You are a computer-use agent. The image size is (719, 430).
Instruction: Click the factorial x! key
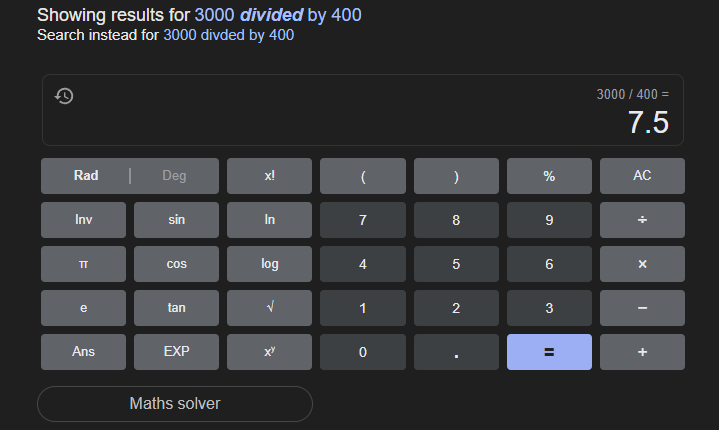point(269,176)
